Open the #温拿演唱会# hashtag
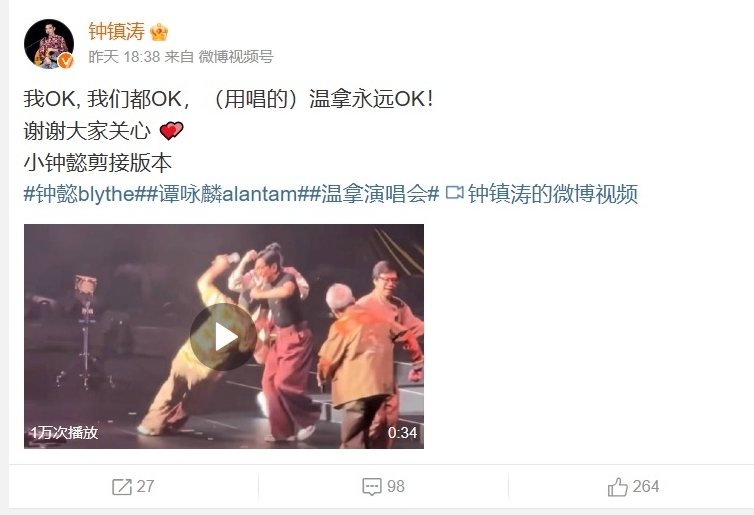The height and width of the screenshot is (515, 754). [x=375, y=194]
